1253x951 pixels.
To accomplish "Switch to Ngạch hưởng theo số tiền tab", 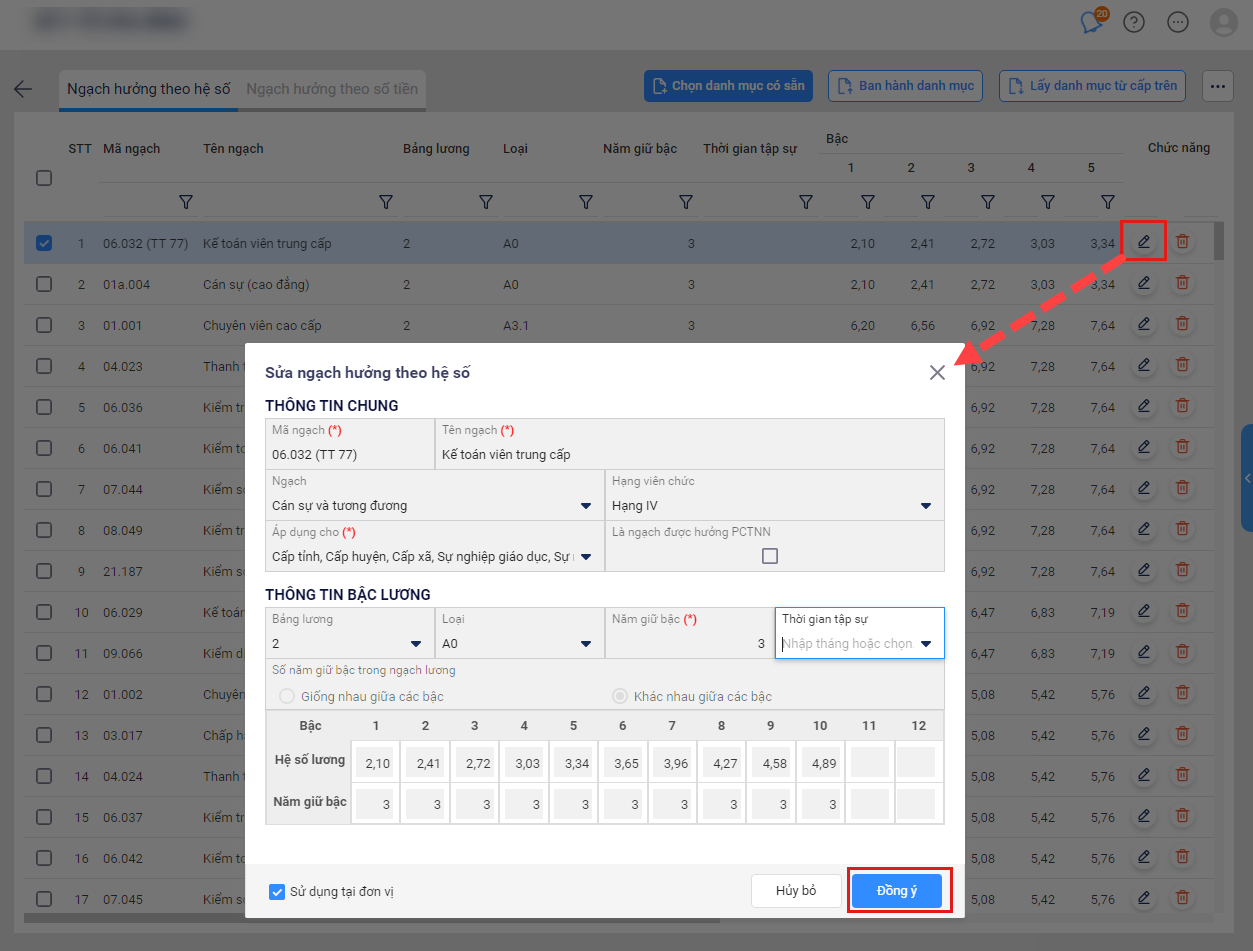I will click(x=332, y=89).
